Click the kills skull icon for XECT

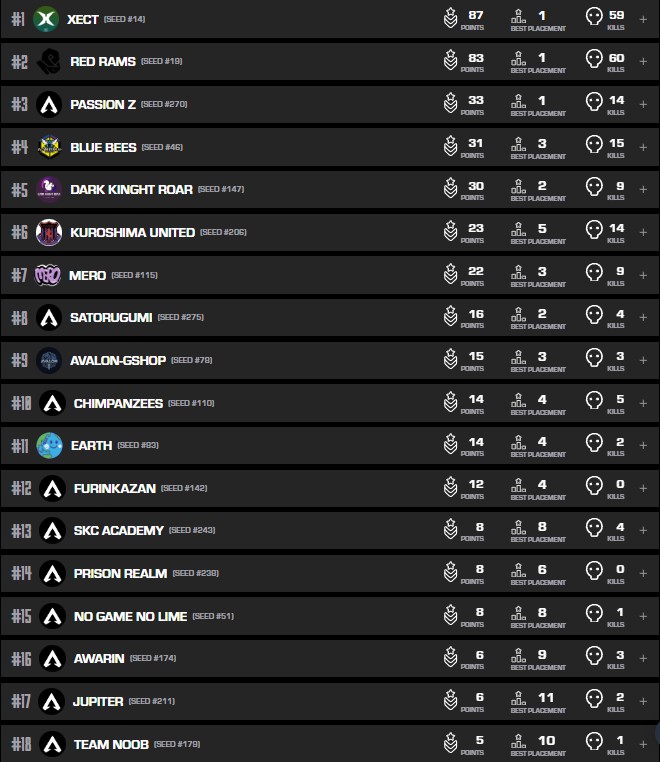pos(594,17)
